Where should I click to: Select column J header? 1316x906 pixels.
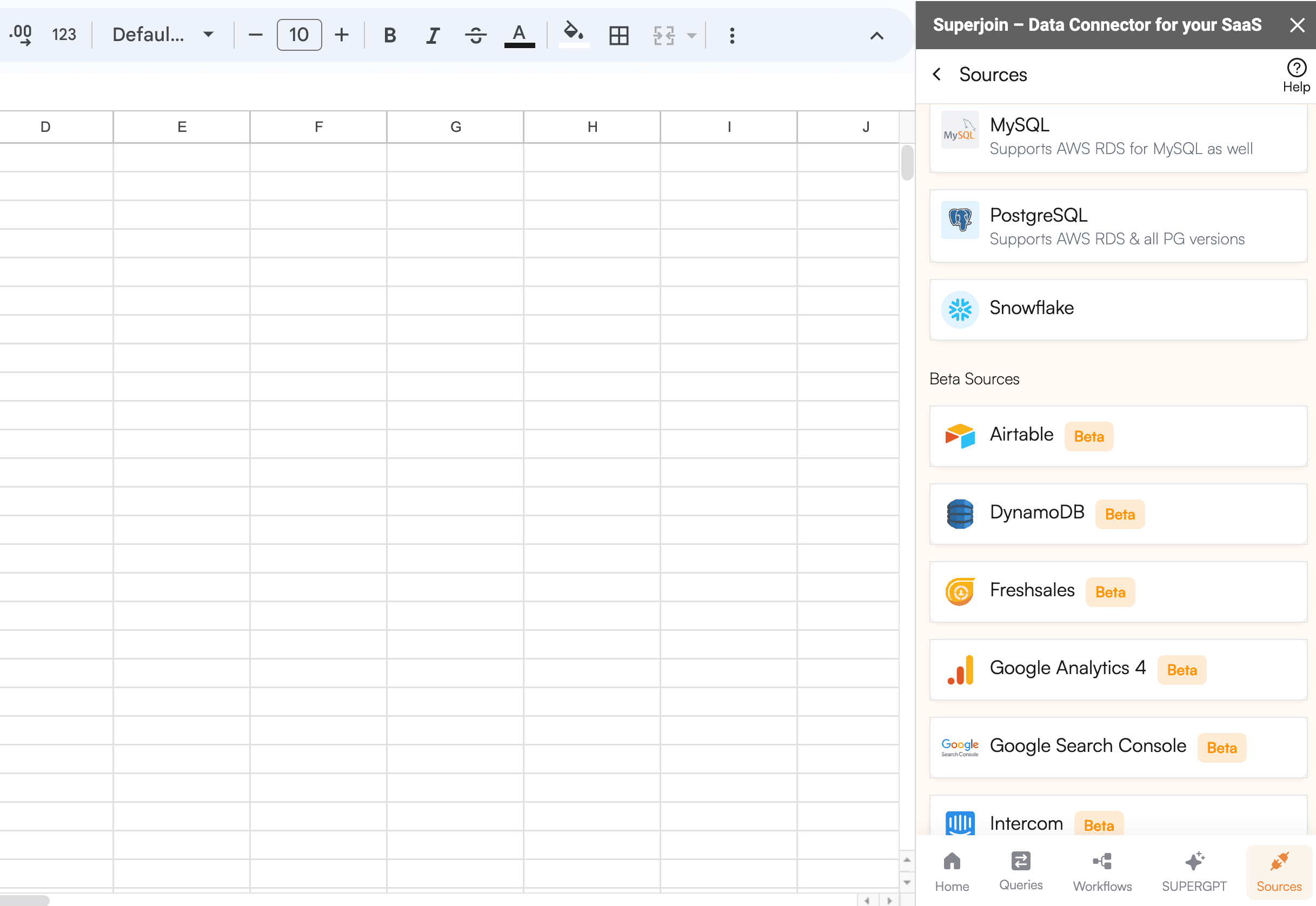click(848, 126)
